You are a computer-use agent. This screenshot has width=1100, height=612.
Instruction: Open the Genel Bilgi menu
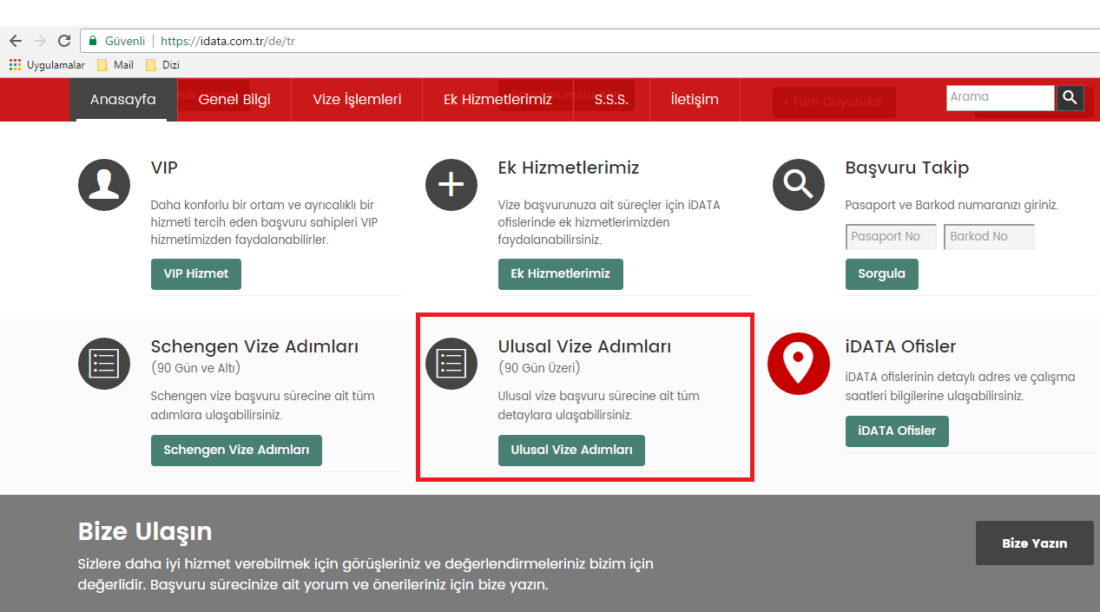coord(234,99)
